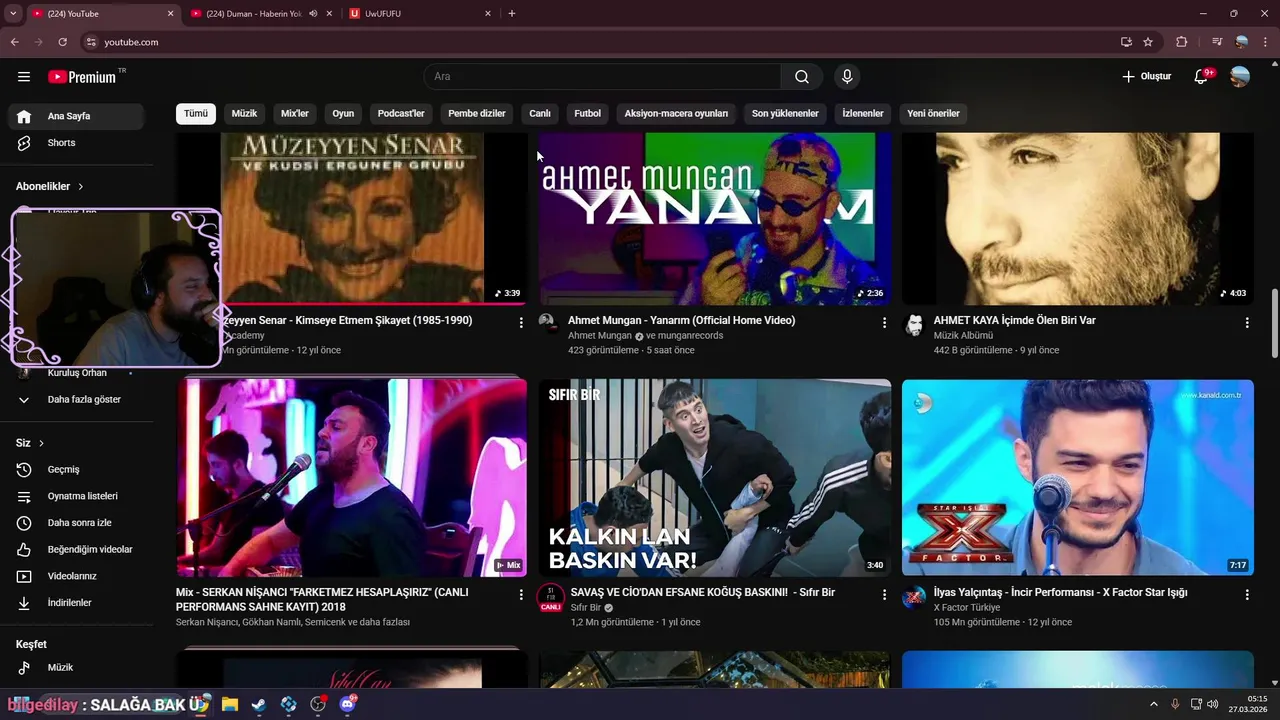Screen dimensions: 1280x720
Task: Open the Siz section chevron
Action: click(x=41, y=443)
